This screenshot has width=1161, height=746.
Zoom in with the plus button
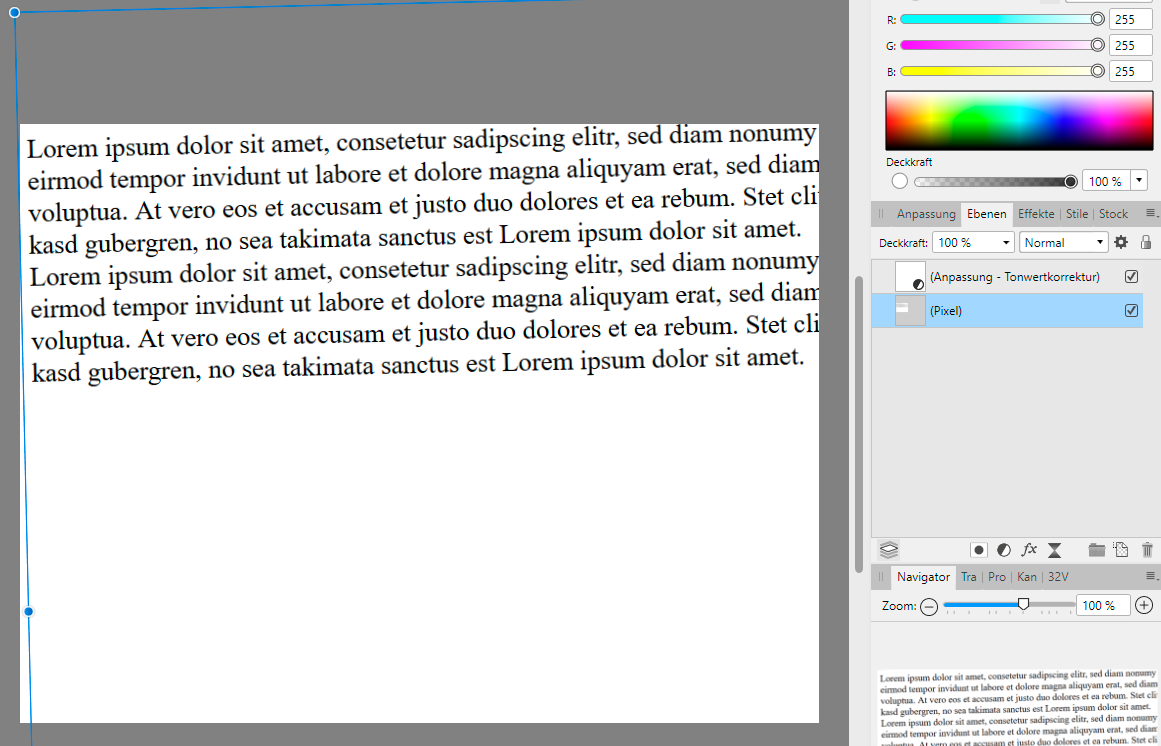click(1142, 605)
